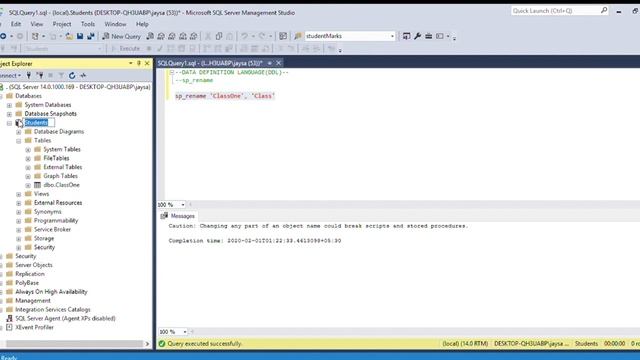
Task: Open the Edit menu
Action: 16,24
